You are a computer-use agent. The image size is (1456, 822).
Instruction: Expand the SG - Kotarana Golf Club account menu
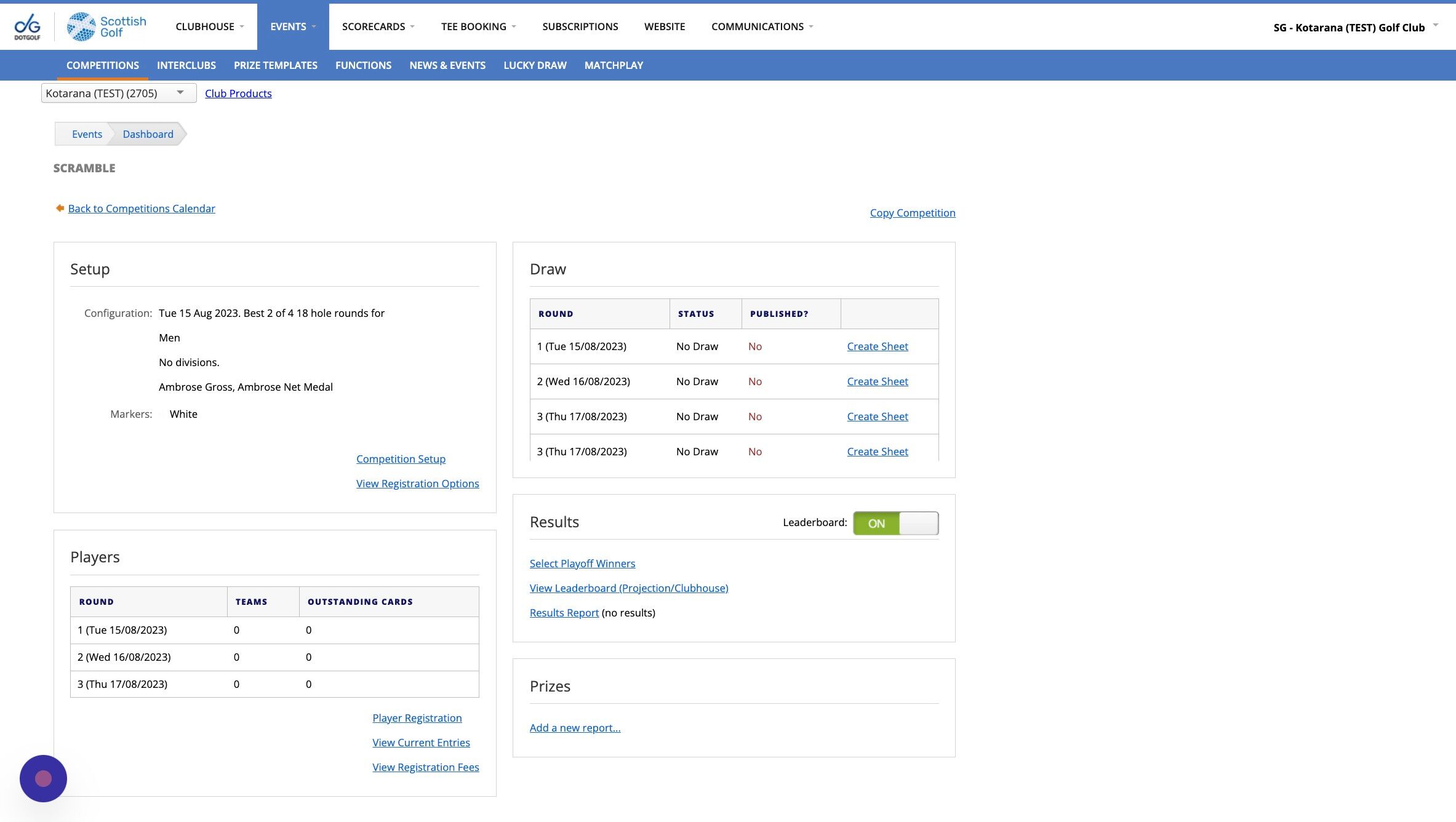point(1356,27)
